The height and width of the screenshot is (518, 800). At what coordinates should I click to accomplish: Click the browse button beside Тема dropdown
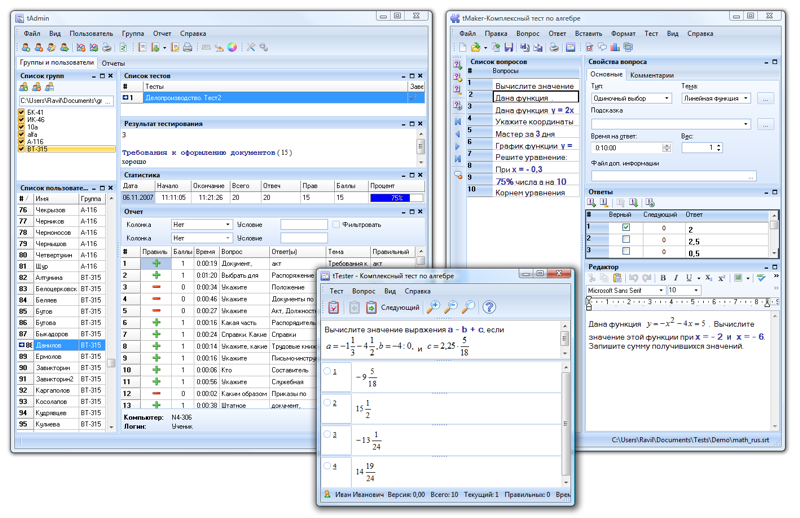765,99
